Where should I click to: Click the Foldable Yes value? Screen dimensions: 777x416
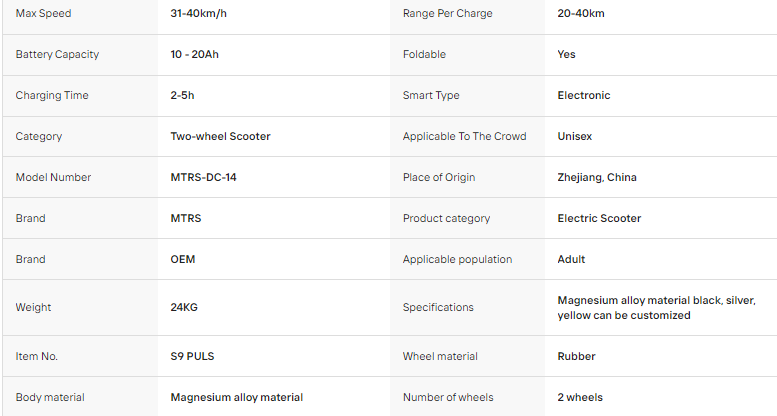point(566,55)
